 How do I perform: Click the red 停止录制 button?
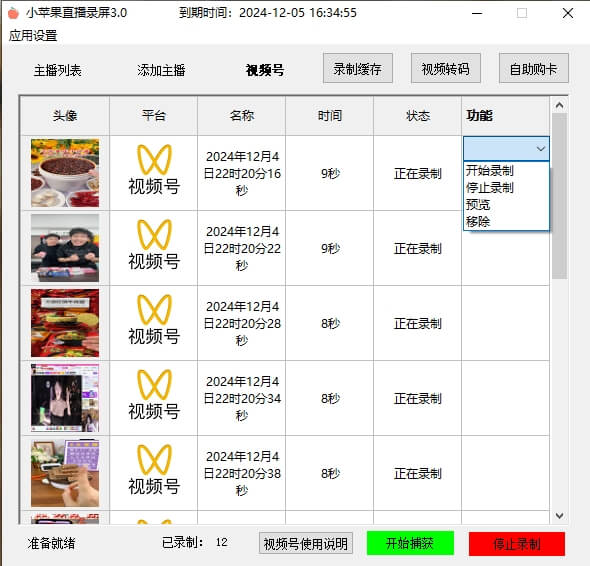coord(517,544)
